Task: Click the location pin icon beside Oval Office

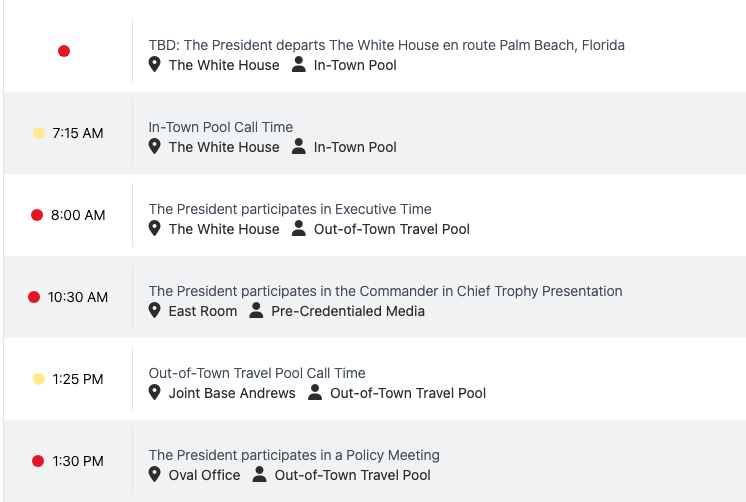Action: tap(155, 475)
